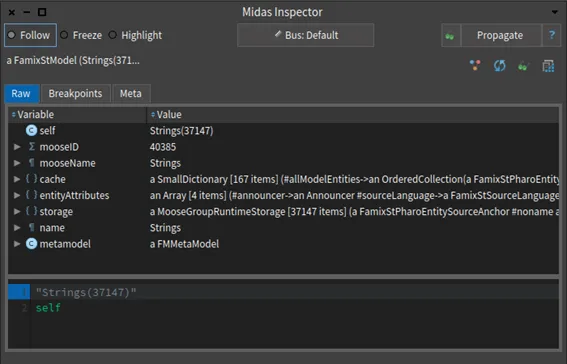Open the Bus: Default selector
The height and width of the screenshot is (364, 567).
tap(306, 35)
